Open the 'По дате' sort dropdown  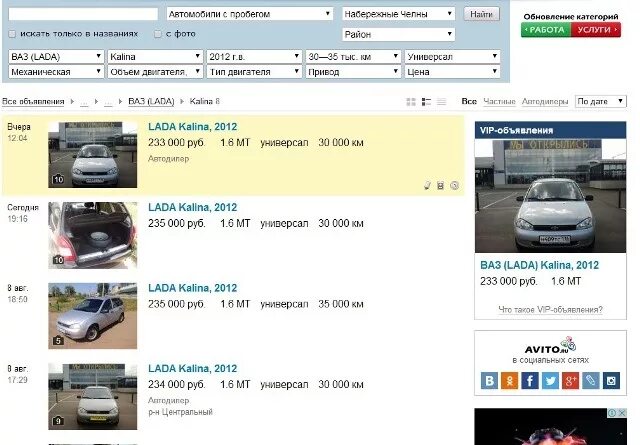[x=600, y=101]
